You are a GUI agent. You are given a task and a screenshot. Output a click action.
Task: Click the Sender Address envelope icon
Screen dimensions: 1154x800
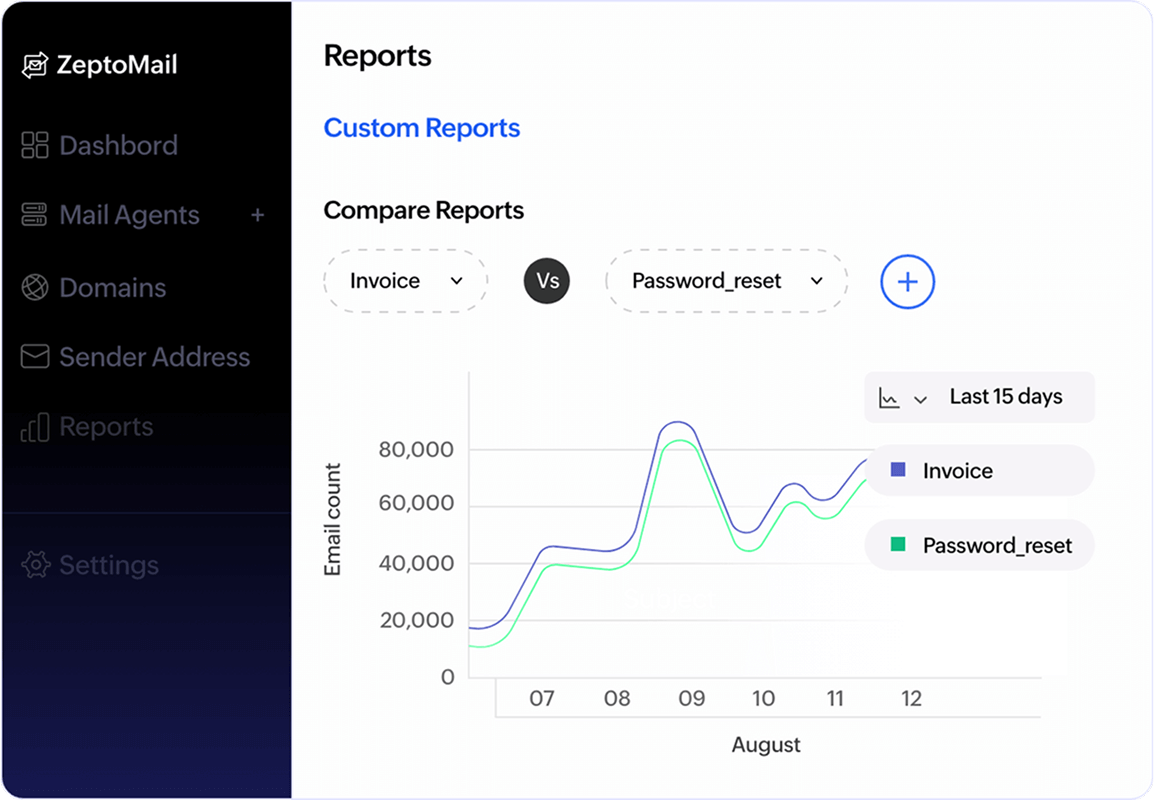[35, 356]
